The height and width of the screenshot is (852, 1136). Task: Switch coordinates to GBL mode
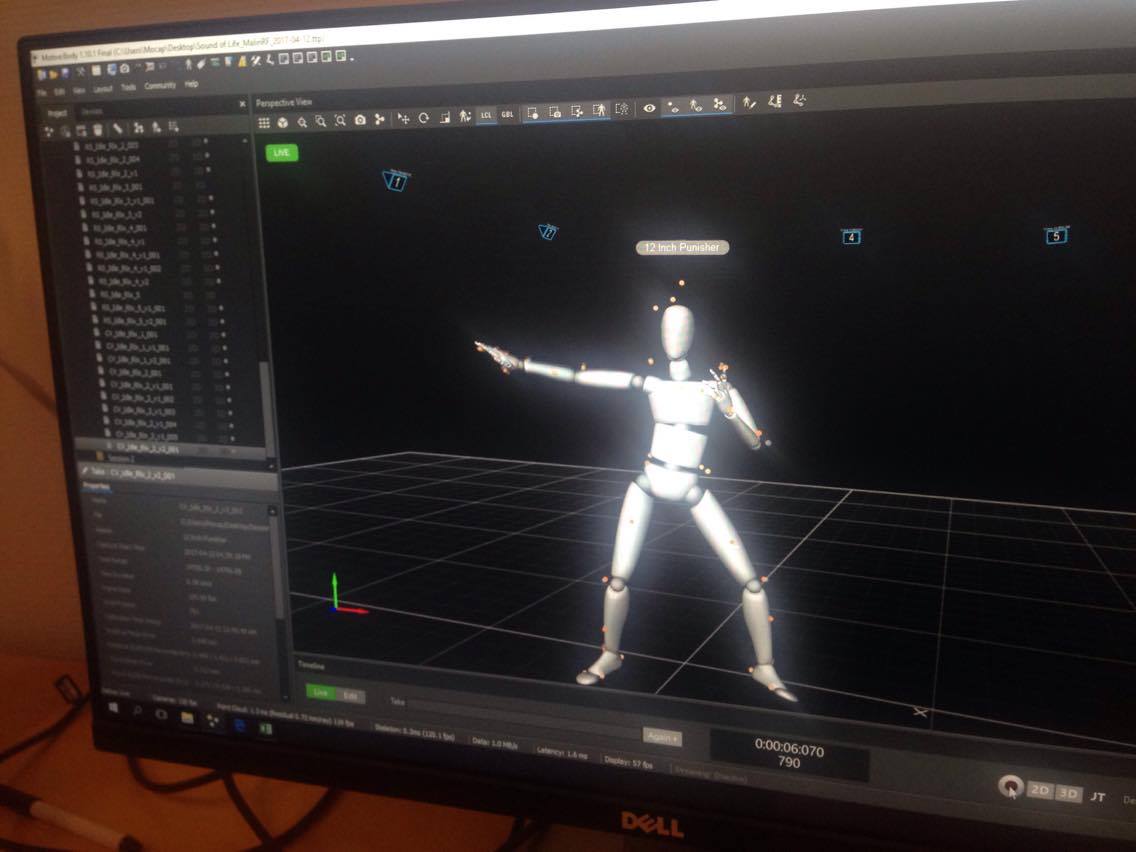pyautogui.click(x=508, y=115)
